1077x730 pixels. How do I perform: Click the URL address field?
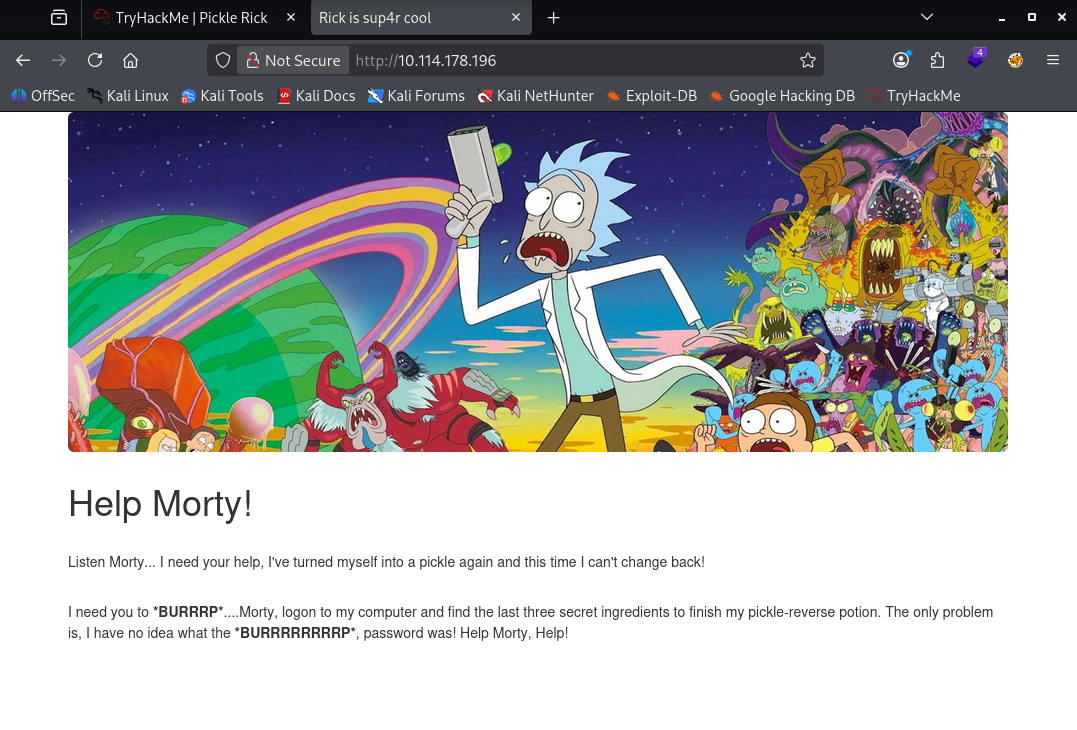(570, 60)
